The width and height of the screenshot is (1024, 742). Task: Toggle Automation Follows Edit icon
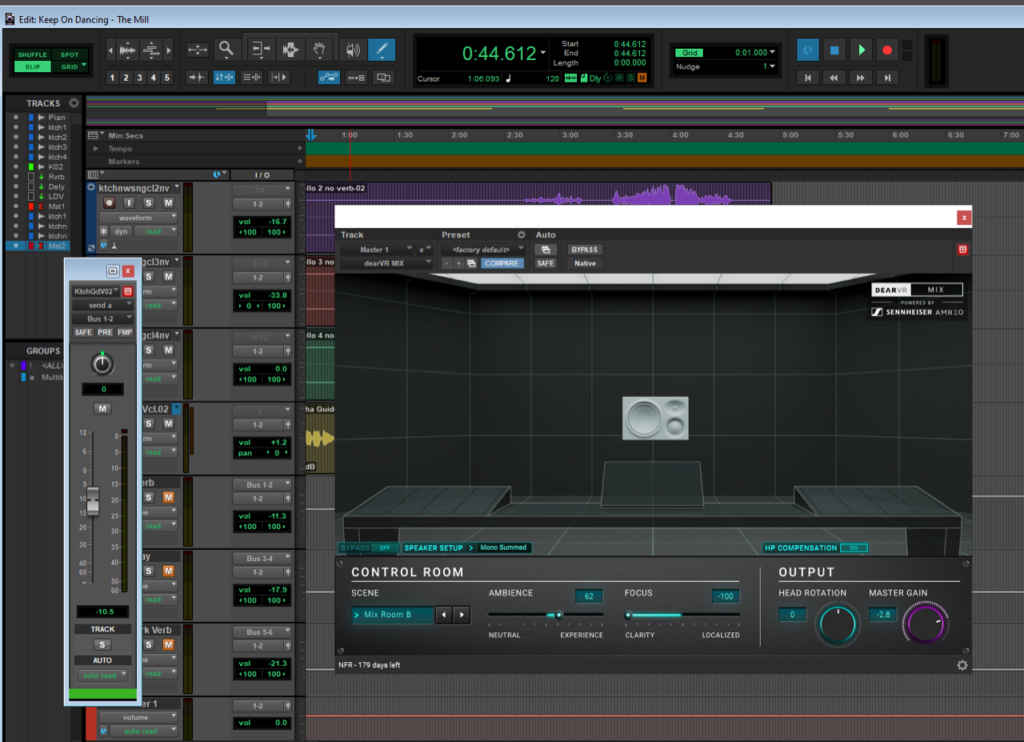(x=328, y=78)
